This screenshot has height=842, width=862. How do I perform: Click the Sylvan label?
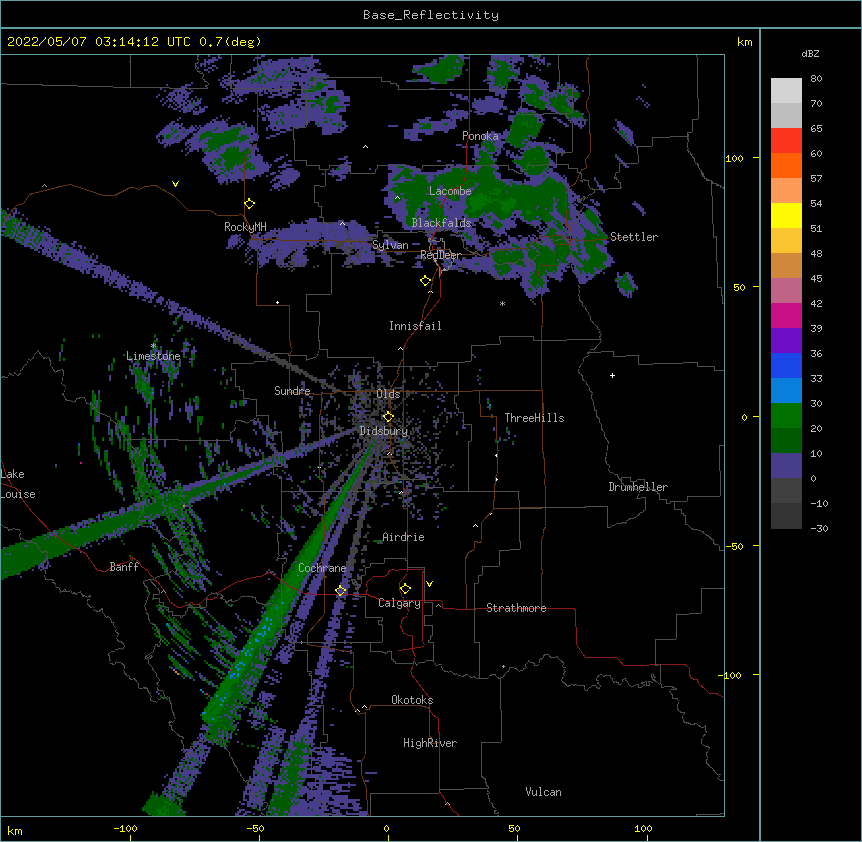(390, 245)
